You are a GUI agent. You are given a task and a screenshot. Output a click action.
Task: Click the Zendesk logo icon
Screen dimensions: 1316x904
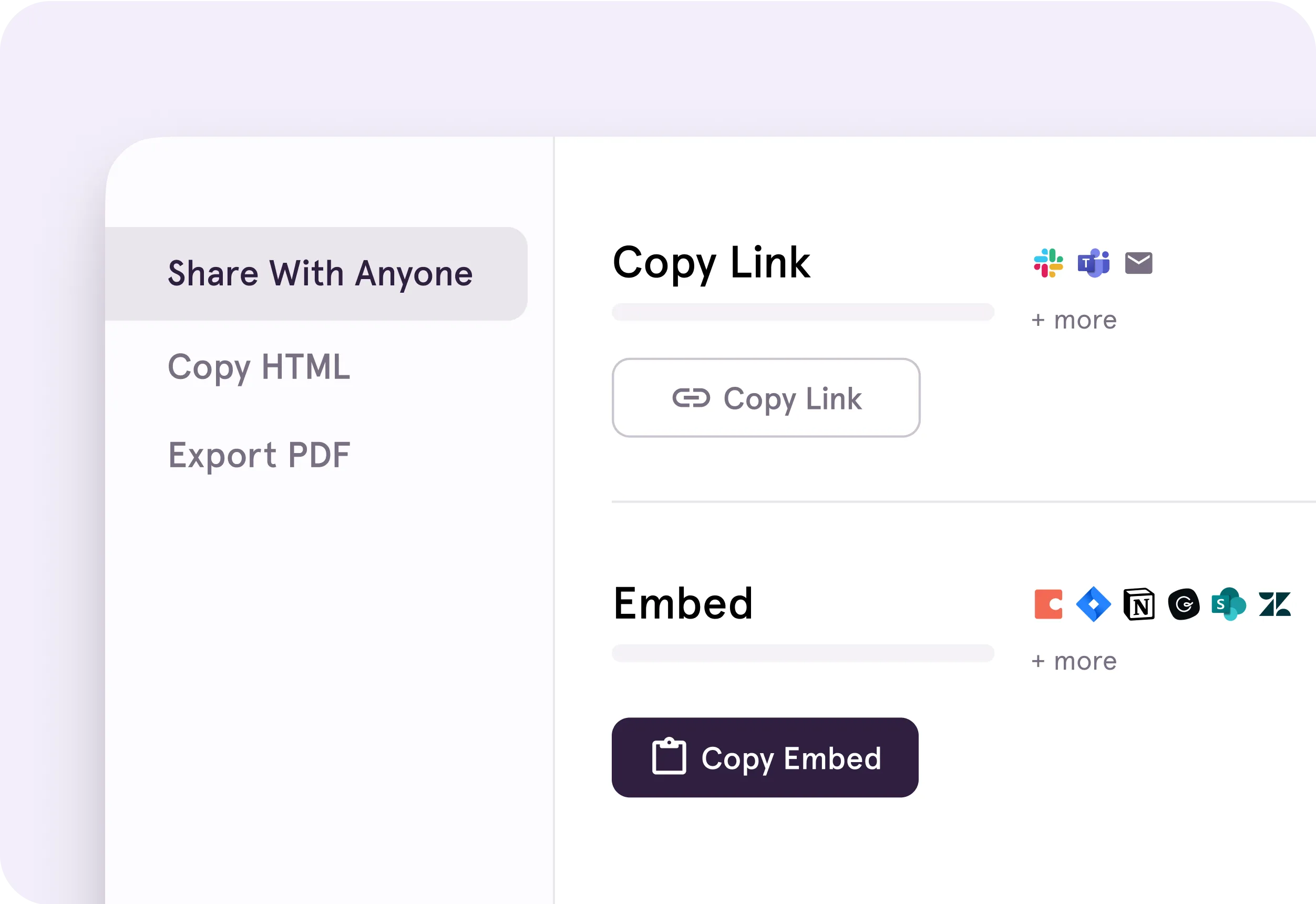(x=1274, y=604)
